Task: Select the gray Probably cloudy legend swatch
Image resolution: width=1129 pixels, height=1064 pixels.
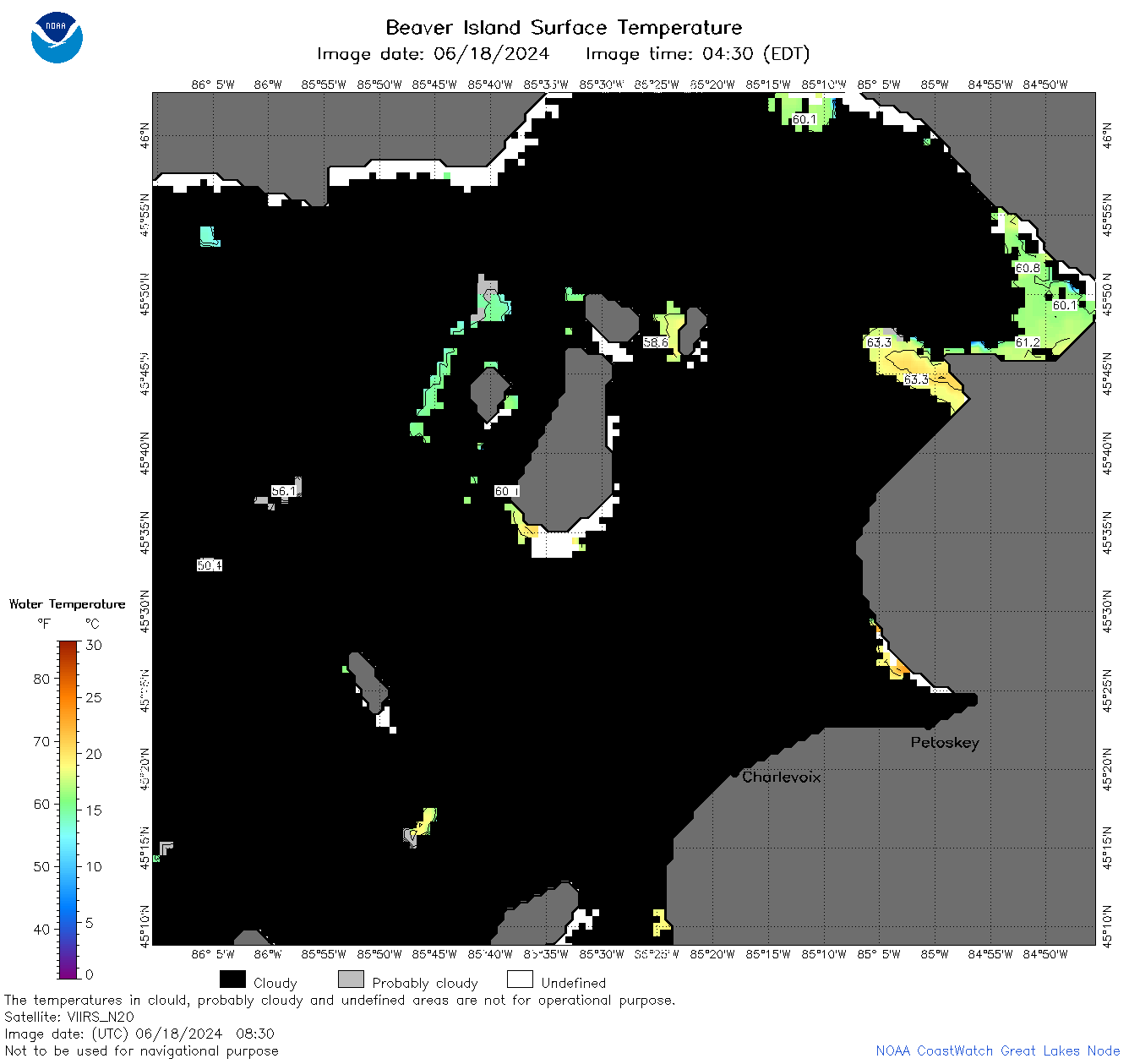Action: pos(351,979)
